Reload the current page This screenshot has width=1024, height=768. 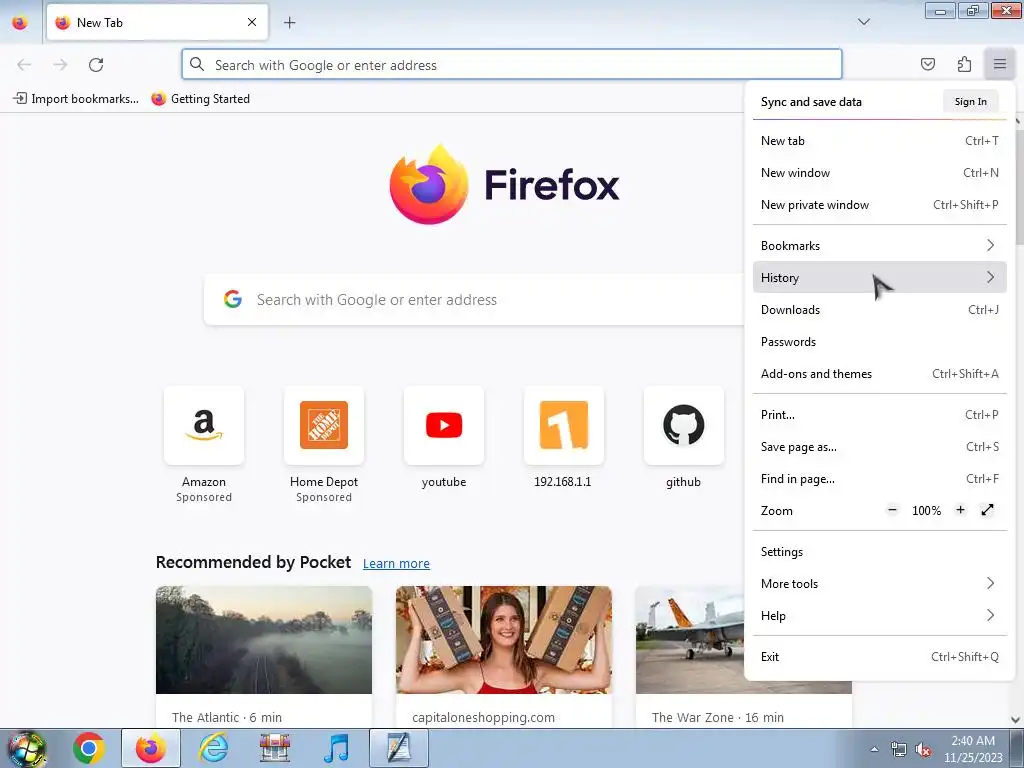pyautogui.click(x=96, y=65)
